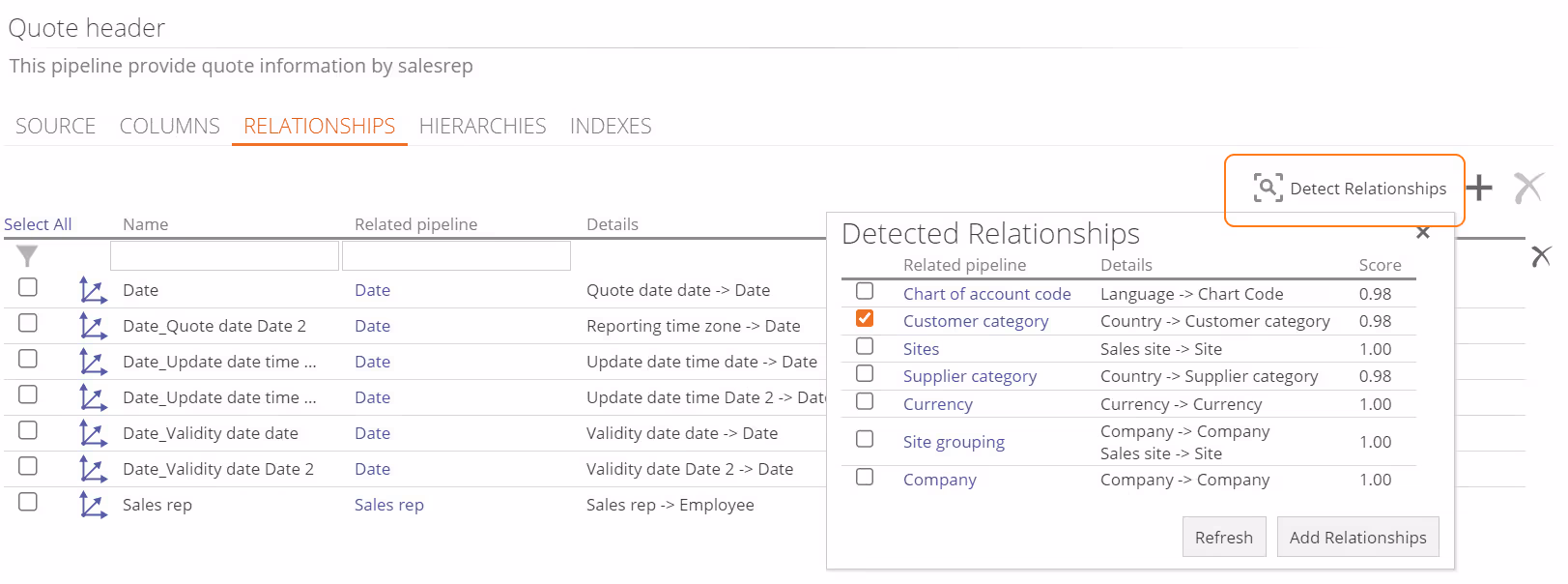Click the plus icon to add relationship
This screenshot has width=1568, height=584.
click(1479, 188)
